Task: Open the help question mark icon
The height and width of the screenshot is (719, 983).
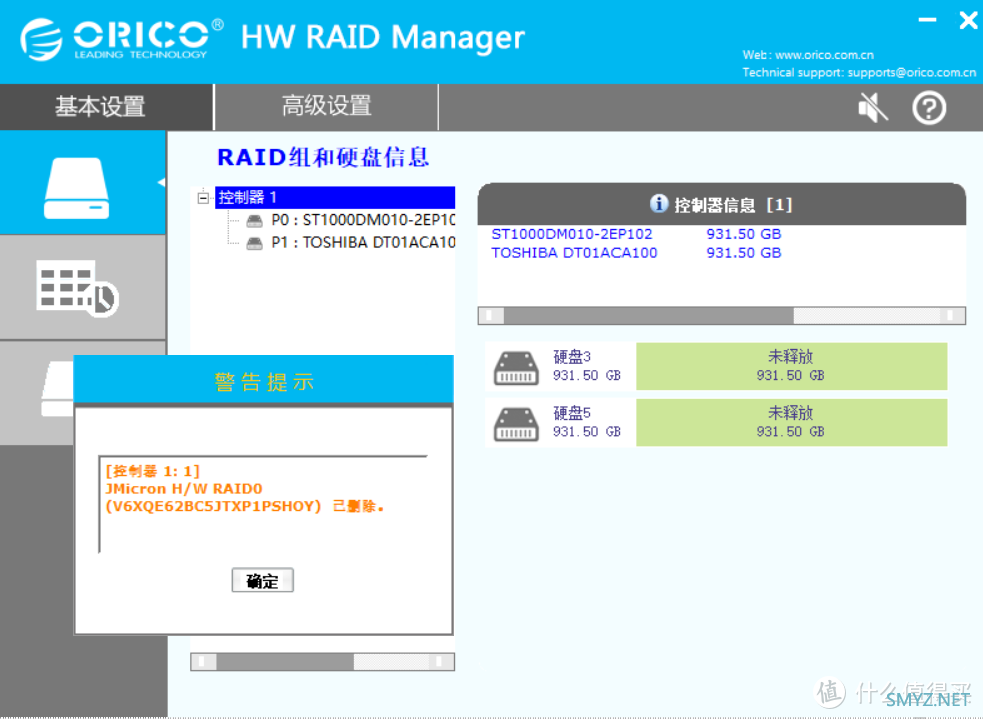Action: point(928,108)
